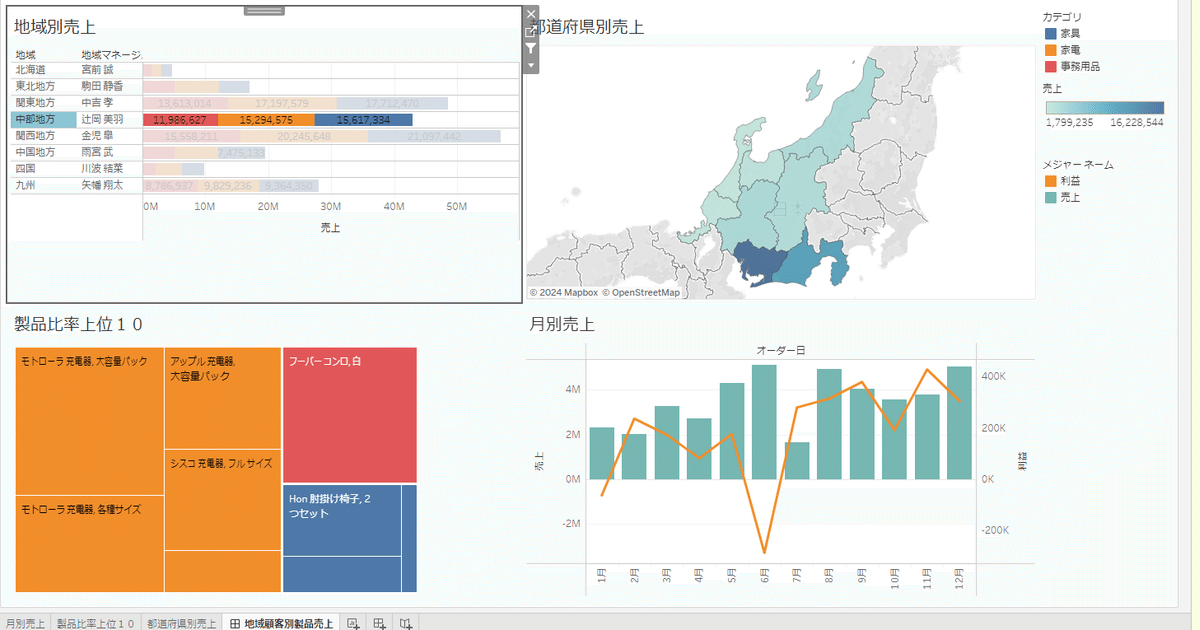The width and height of the screenshot is (1200, 630).
Task: Click the 7月 bar in 月別売上
Action: tap(797, 461)
